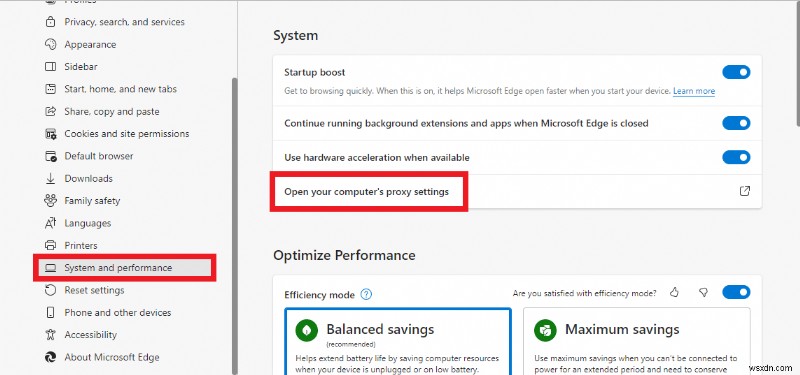800x375 pixels.
Task: Click the Phone and other devices icon
Action: pos(51,312)
